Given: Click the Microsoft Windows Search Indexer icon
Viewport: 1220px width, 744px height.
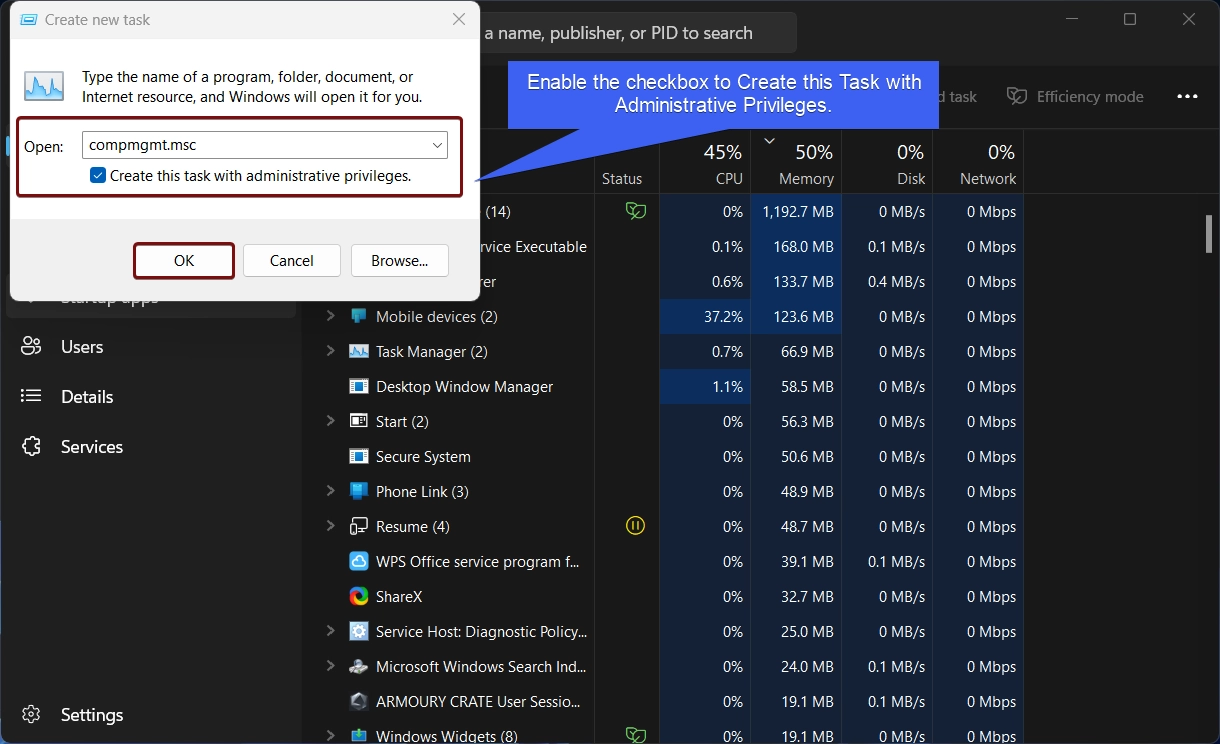Looking at the screenshot, I should [359, 667].
